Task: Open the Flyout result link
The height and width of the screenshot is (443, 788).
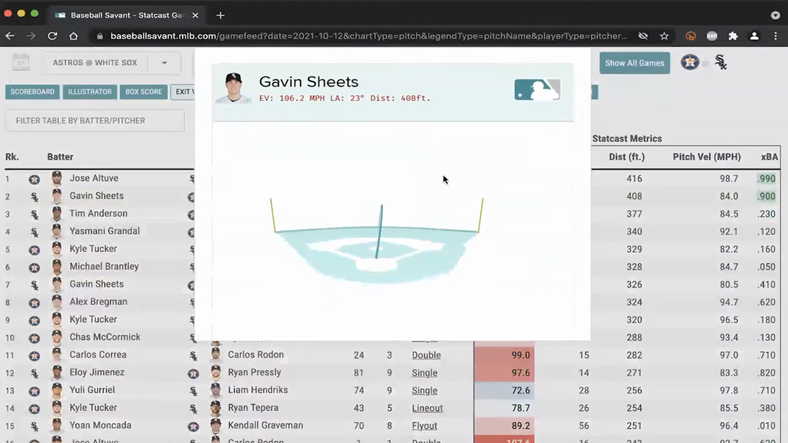Action: tap(424, 425)
